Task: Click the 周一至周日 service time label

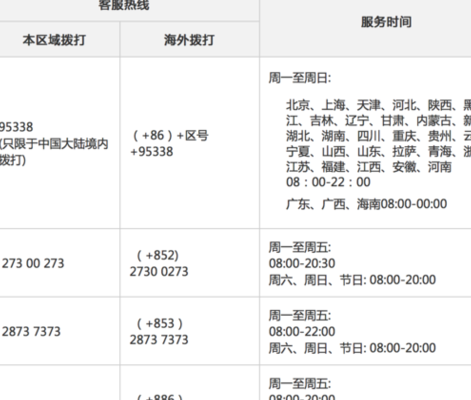Action: pos(300,78)
